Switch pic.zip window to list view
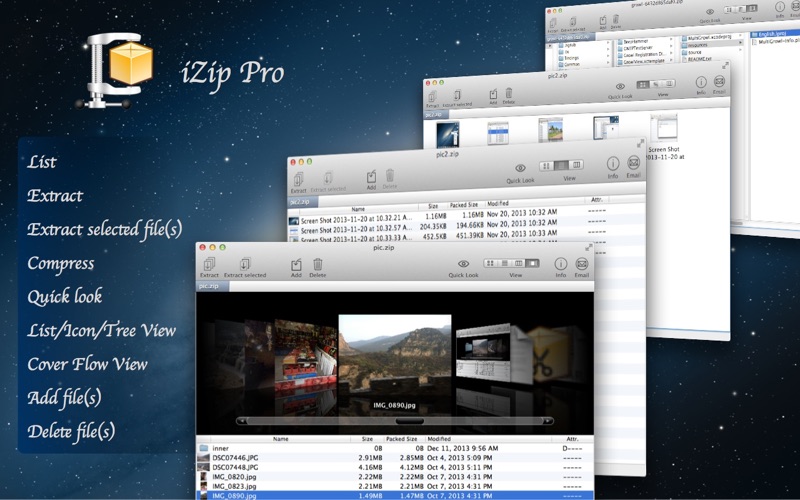This screenshot has width=800, height=500. [x=505, y=263]
